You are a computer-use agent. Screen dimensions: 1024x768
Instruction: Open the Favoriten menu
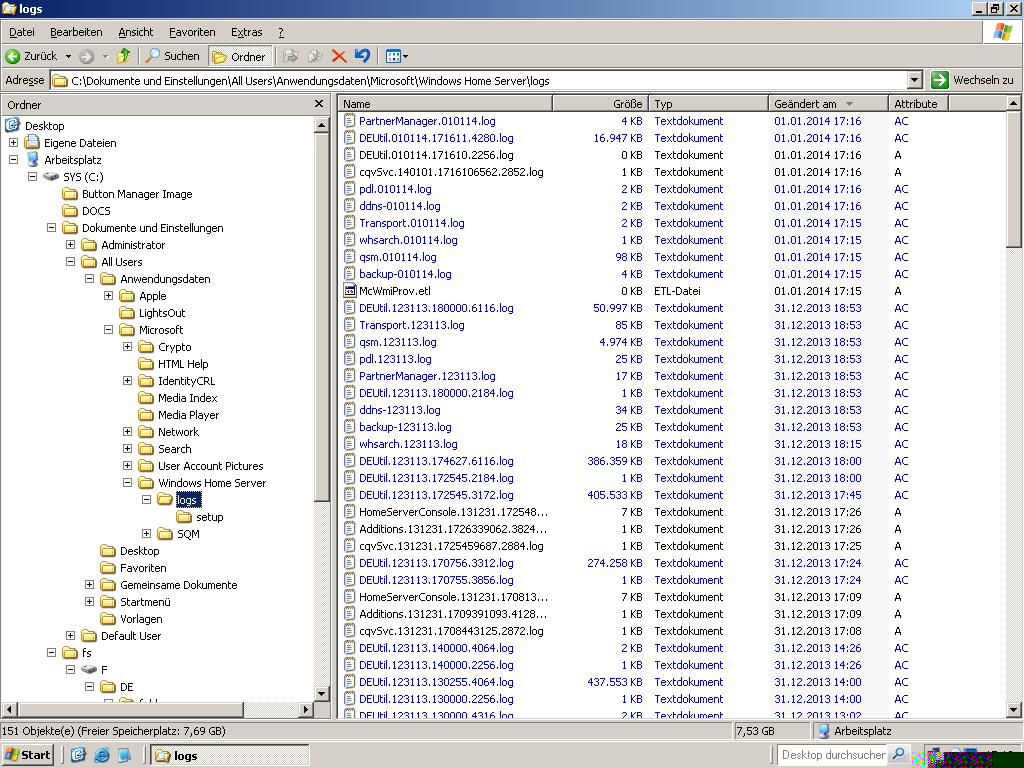point(191,32)
